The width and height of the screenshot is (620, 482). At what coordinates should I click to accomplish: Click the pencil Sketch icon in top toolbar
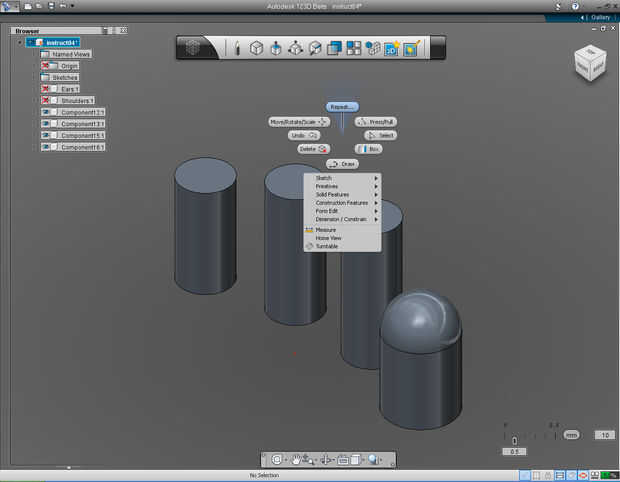pyautogui.click(x=237, y=47)
